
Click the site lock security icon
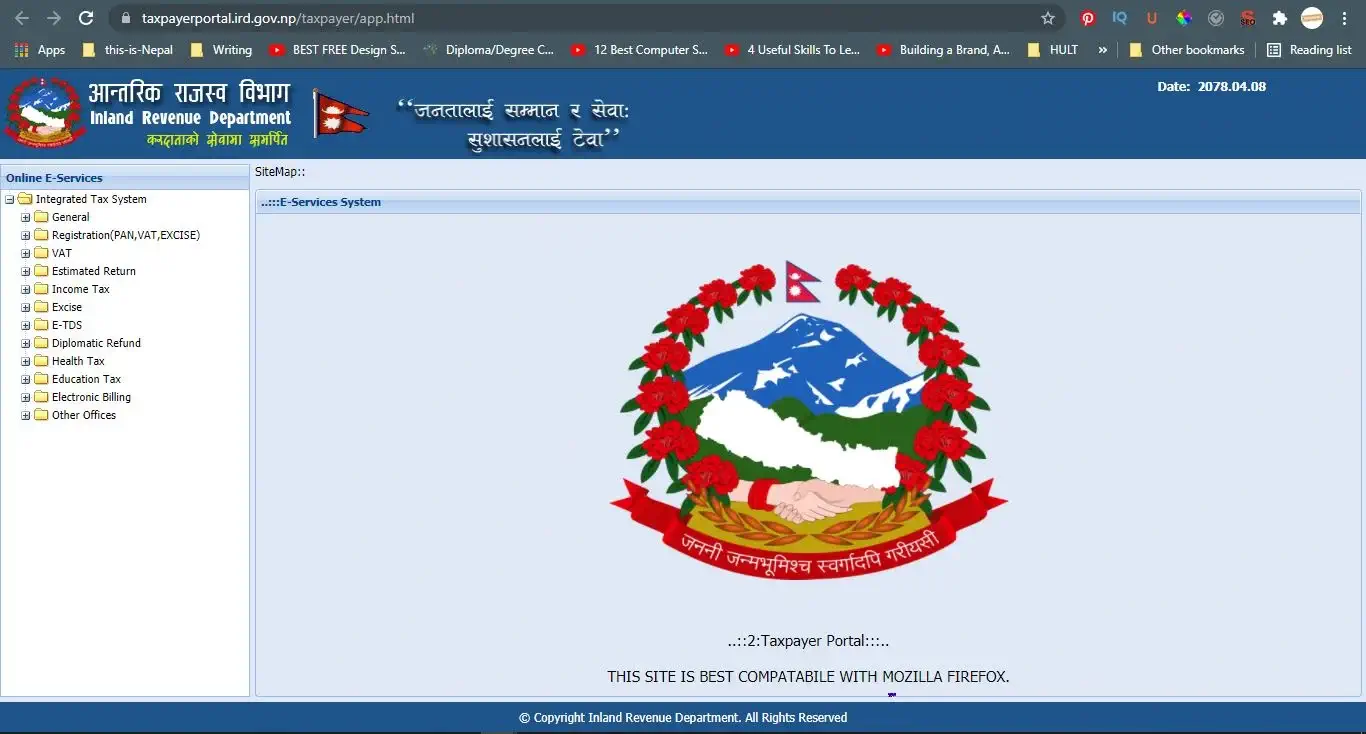[x=125, y=18]
